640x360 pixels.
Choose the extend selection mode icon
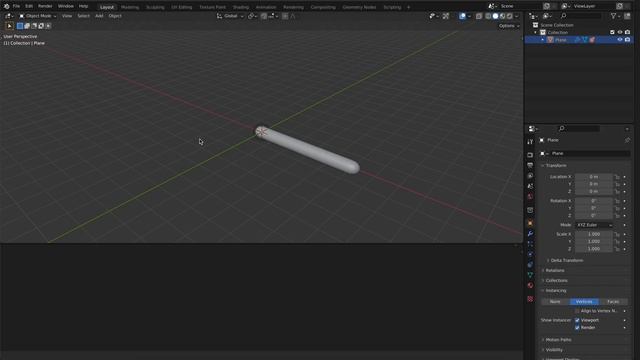click(x=27, y=26)
